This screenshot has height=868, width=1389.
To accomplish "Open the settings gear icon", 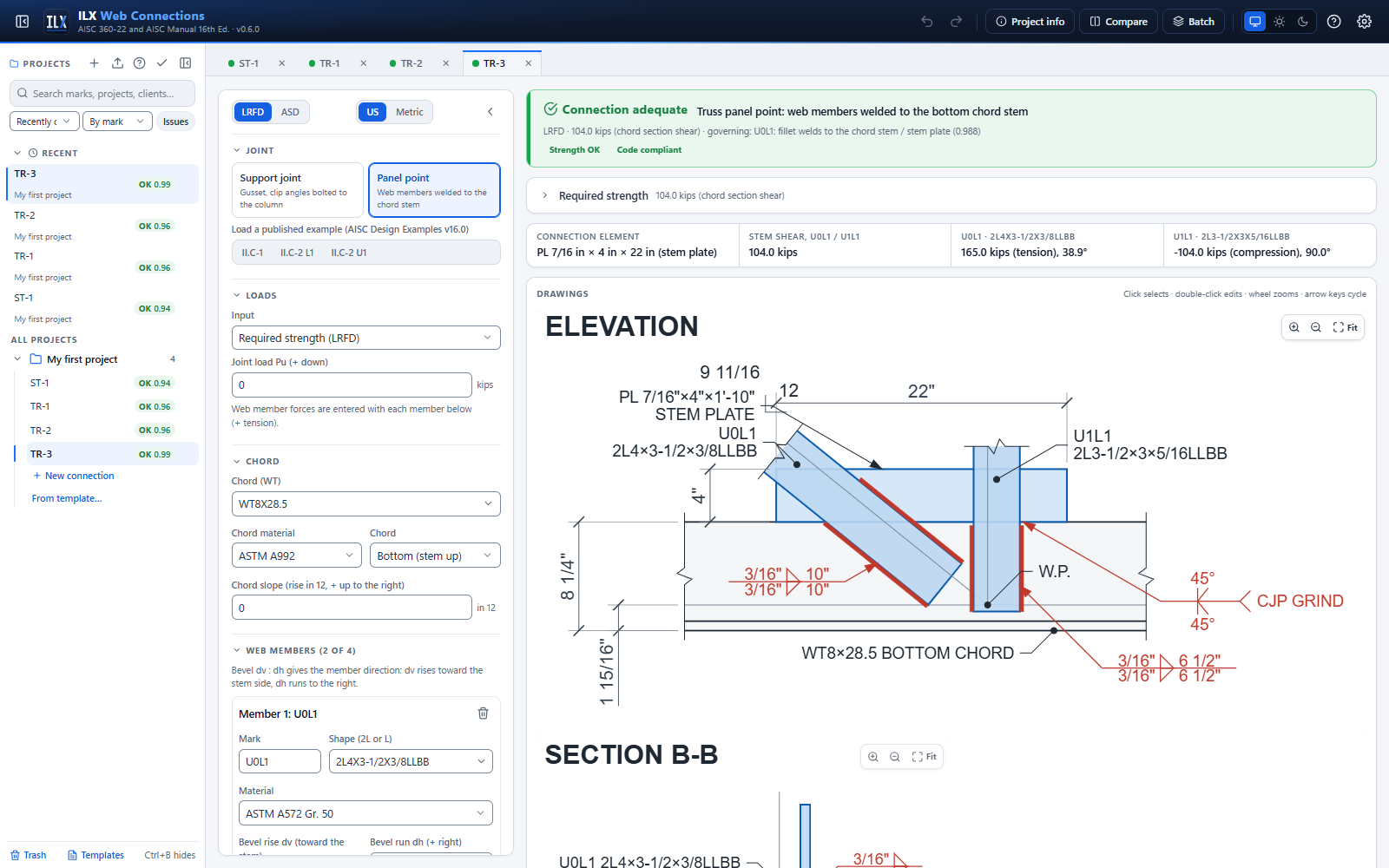I will (1364, 22).
